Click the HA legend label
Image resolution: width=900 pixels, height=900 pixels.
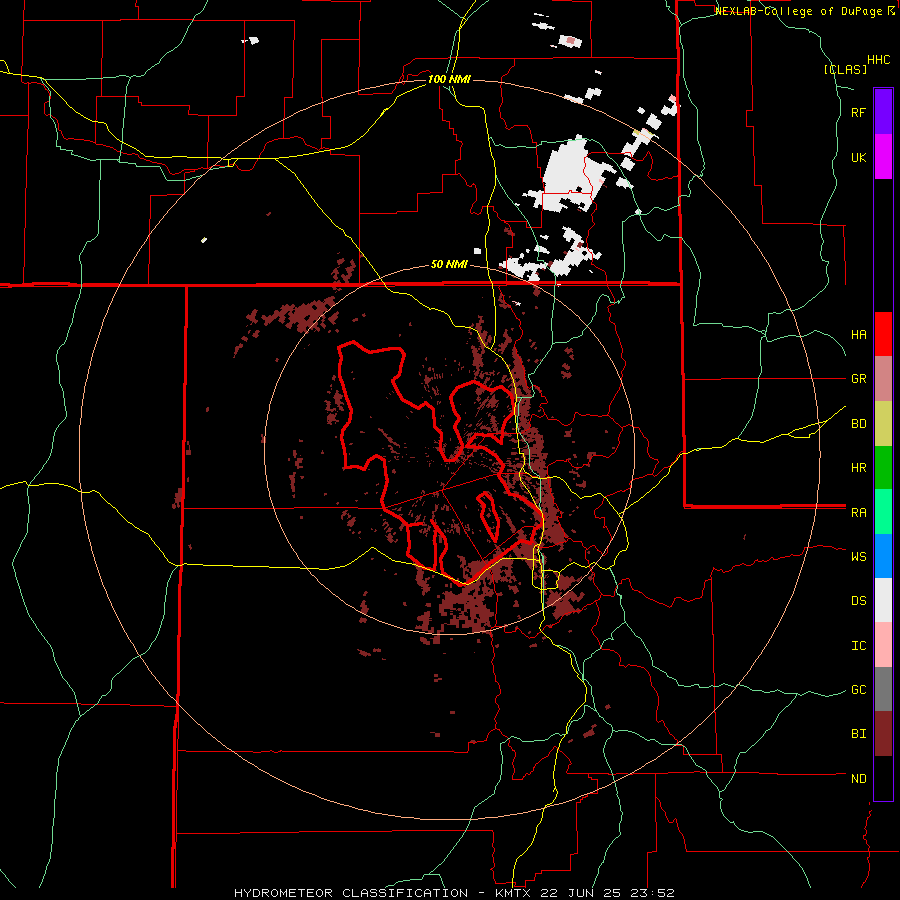pyautogui.click(x=858, y=335)
